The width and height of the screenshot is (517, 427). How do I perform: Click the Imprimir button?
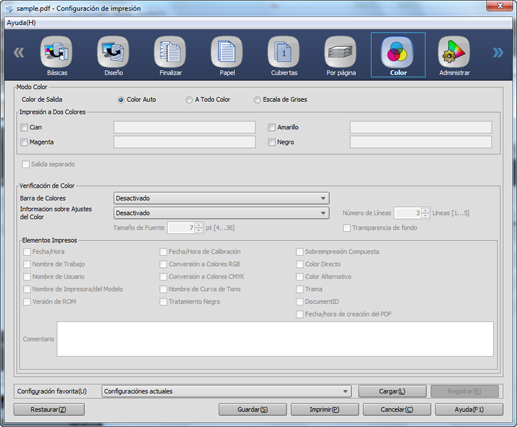coord(325,409)
